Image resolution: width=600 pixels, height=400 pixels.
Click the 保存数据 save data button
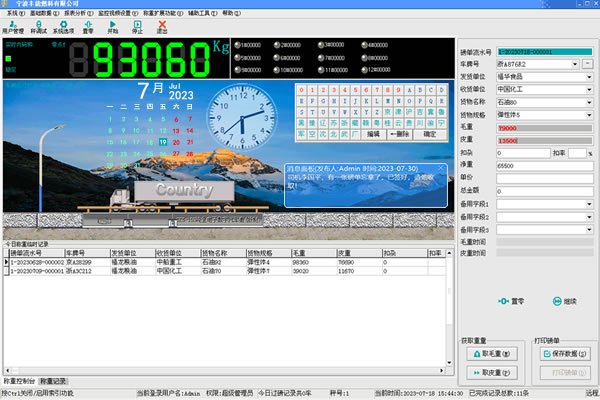pos(565,354)
